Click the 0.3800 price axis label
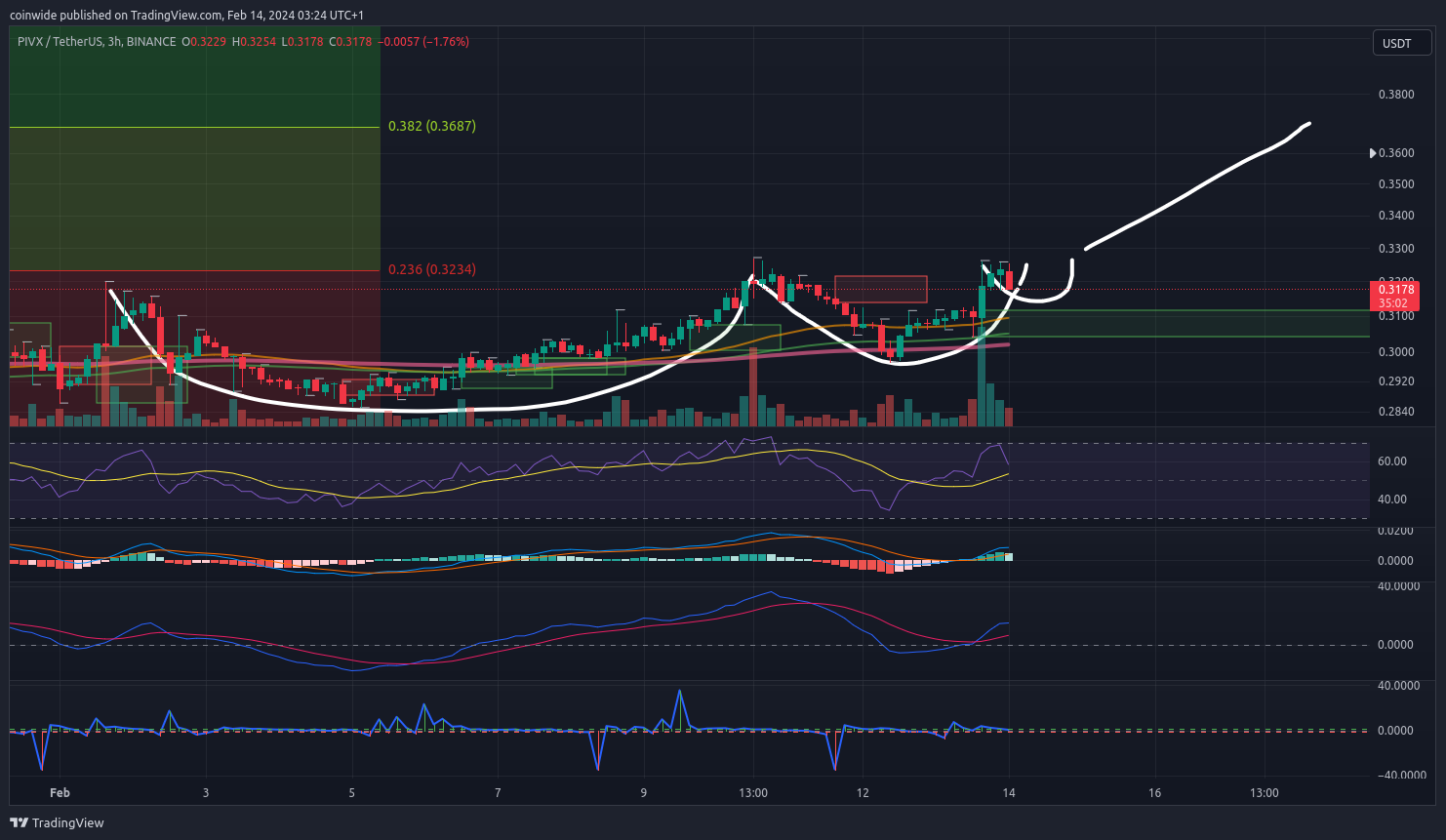1446x840 pixels. (x=1395, y=95)
